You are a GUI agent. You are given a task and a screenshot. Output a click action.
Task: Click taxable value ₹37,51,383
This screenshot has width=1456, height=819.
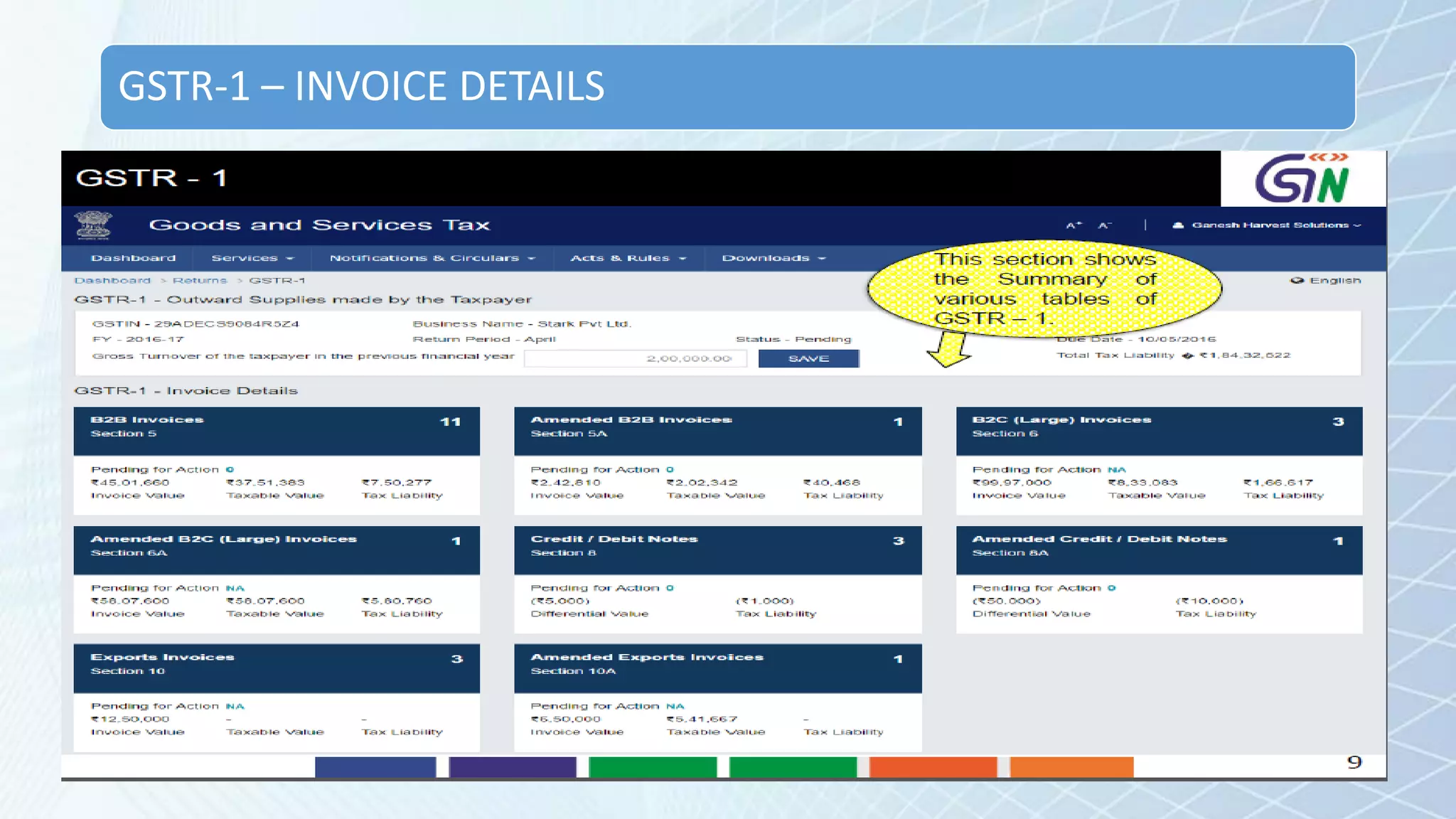click(265, 483)
